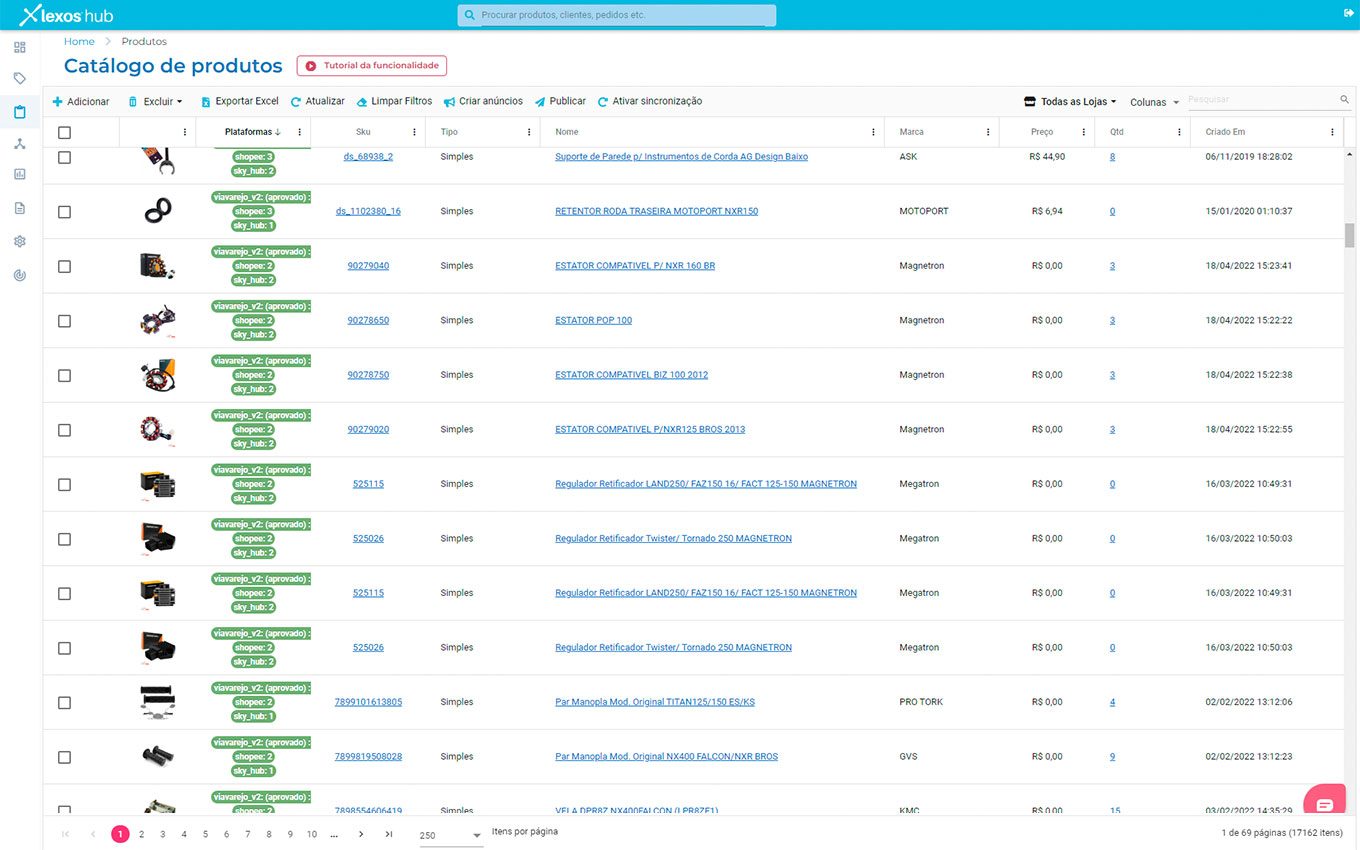Open the chat support bubble
Viewport: 1360px width, 850px height.
click(1325, 805)
